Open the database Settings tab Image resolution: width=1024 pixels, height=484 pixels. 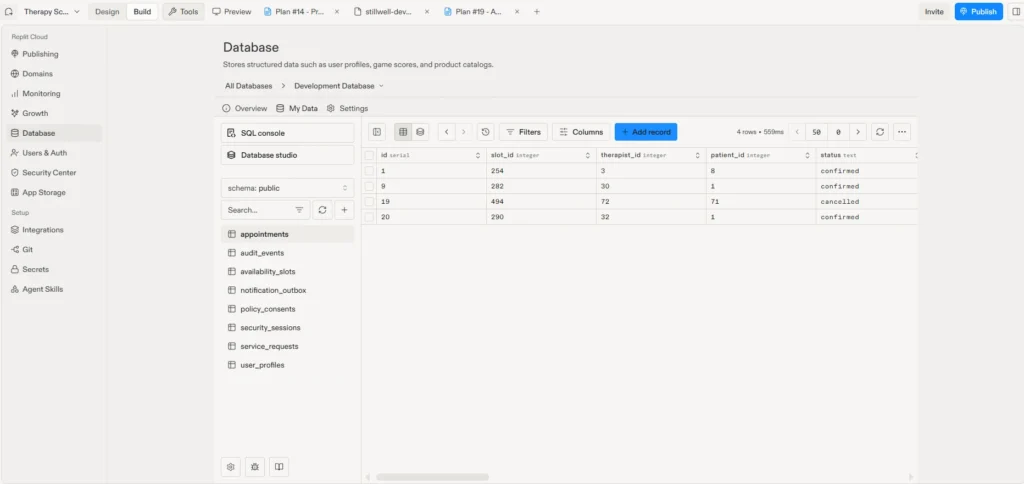347,108
